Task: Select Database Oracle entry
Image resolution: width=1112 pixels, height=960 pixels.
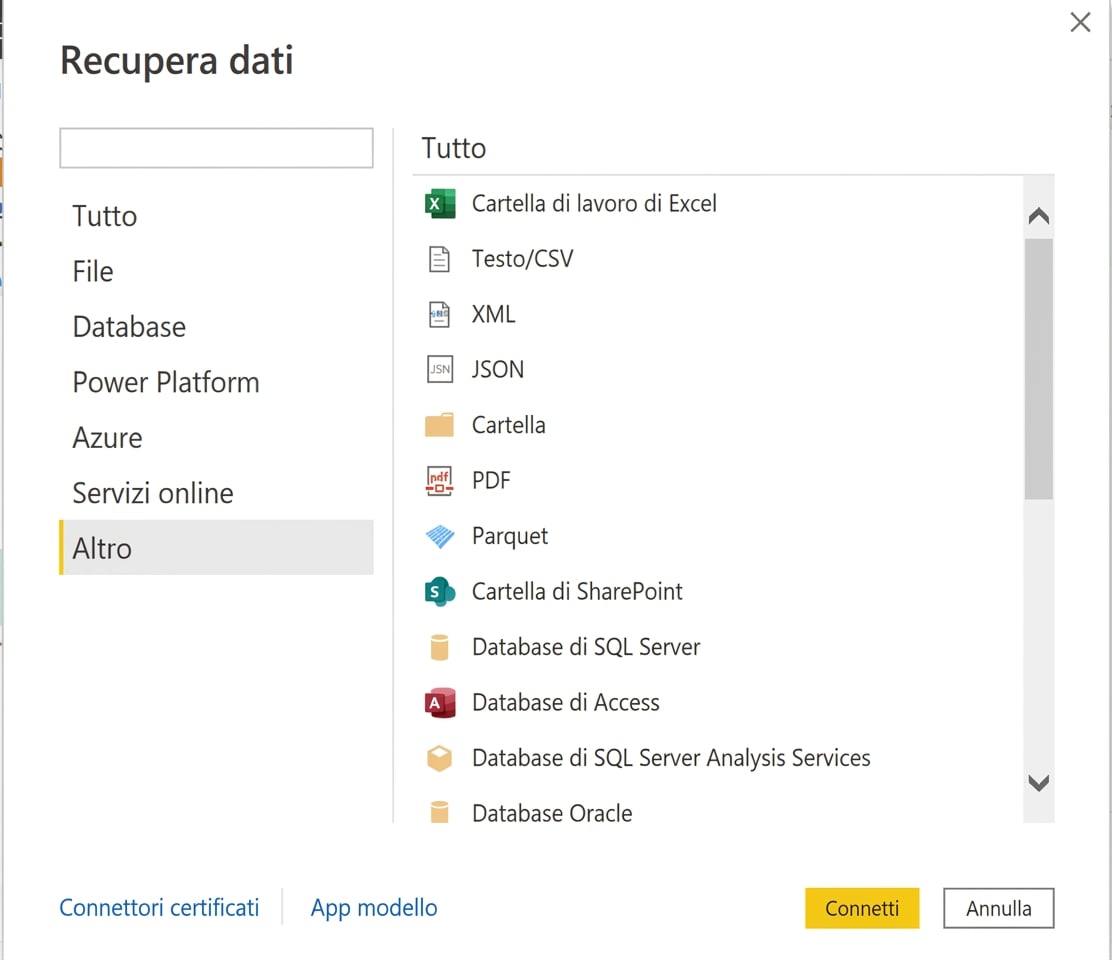Action: [x=552, y=813]
